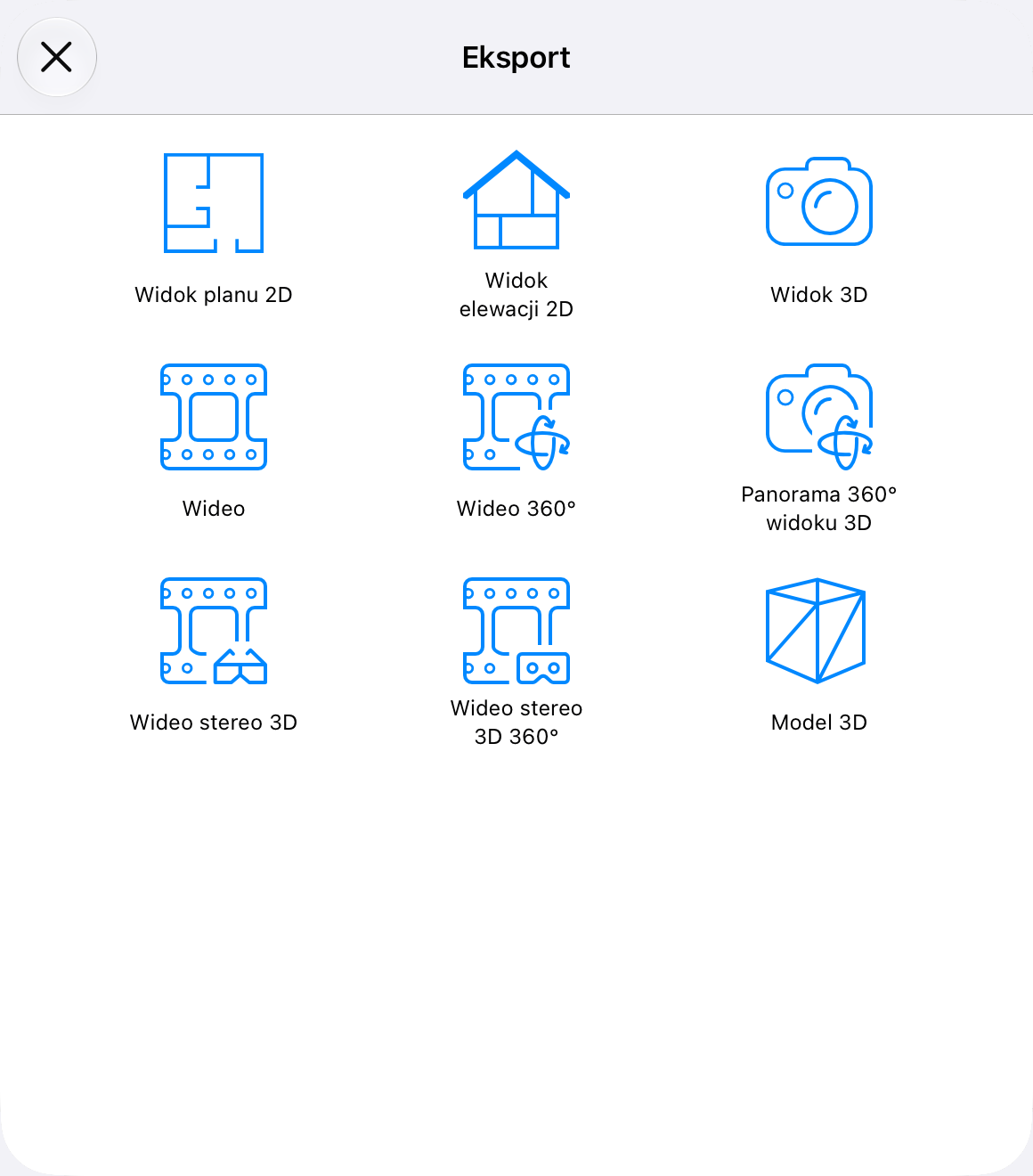Open the camera with rotating globe panorama icon
This screenshot has width=1033, height=1176.
click(819, 416)
